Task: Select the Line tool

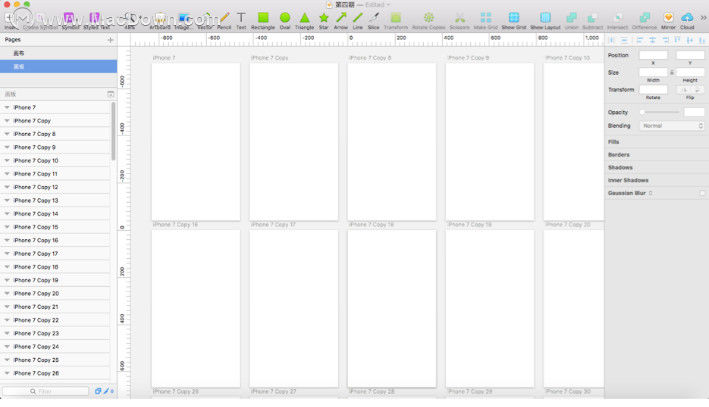Action: 358,20
